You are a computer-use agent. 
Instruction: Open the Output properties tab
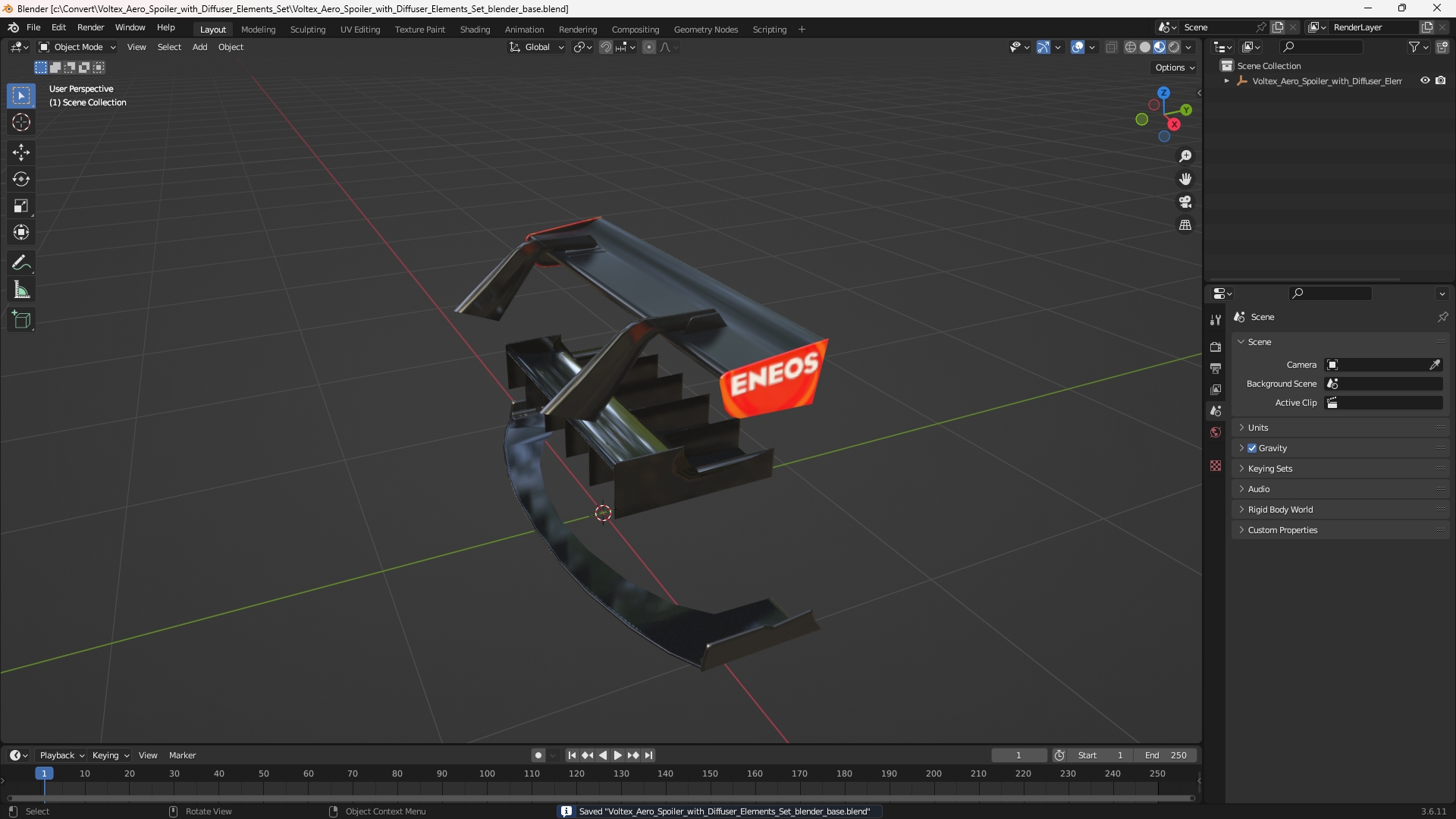click(1216, 368)
